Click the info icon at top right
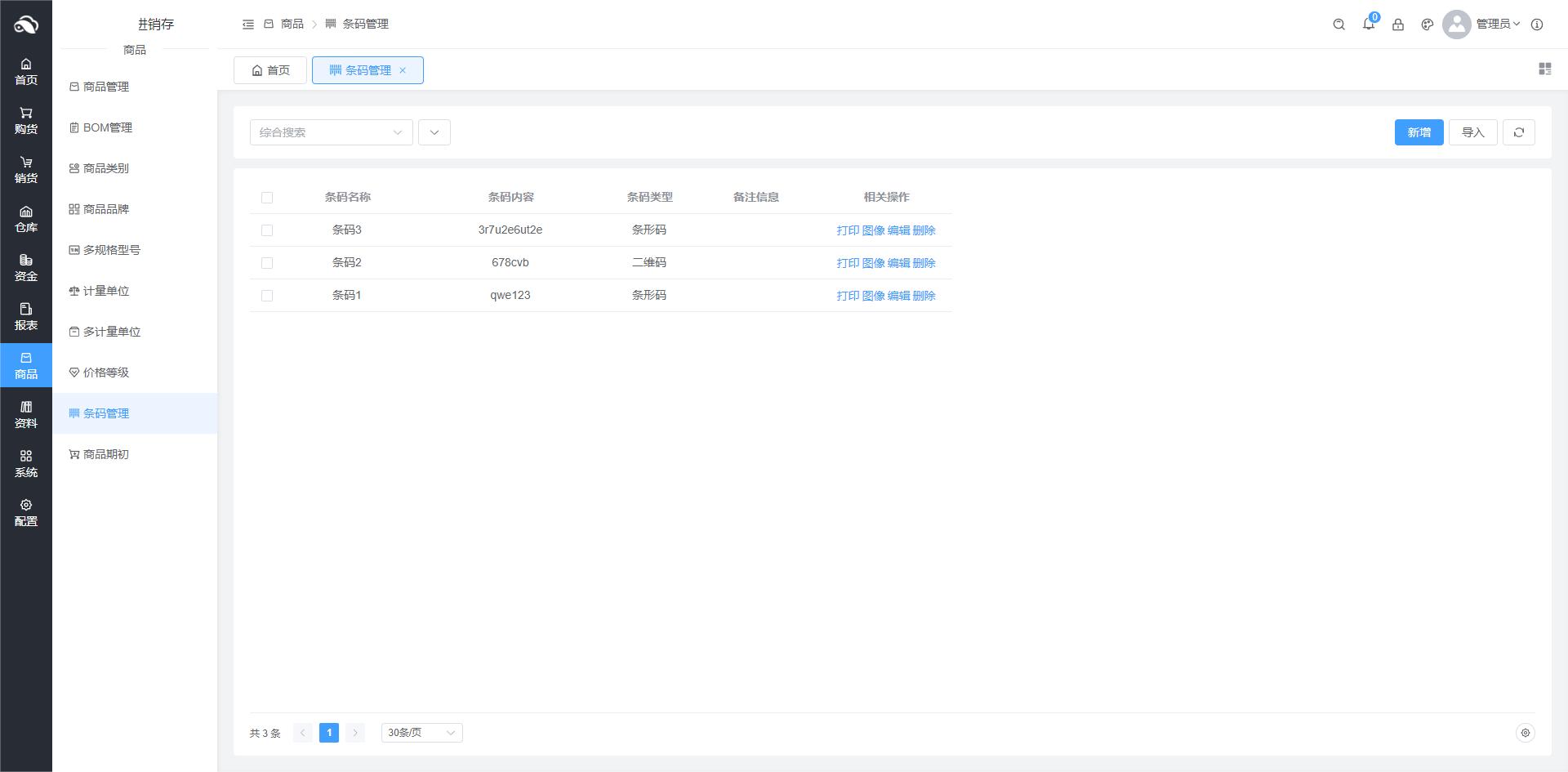This screenshot has width=1568, height=772. coord(1536,25)
